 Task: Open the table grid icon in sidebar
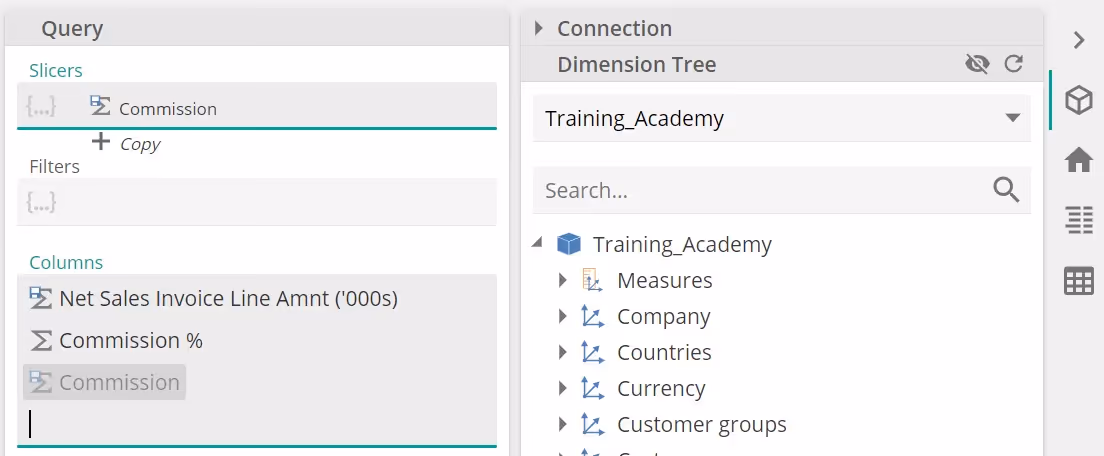click(1078, 282)
